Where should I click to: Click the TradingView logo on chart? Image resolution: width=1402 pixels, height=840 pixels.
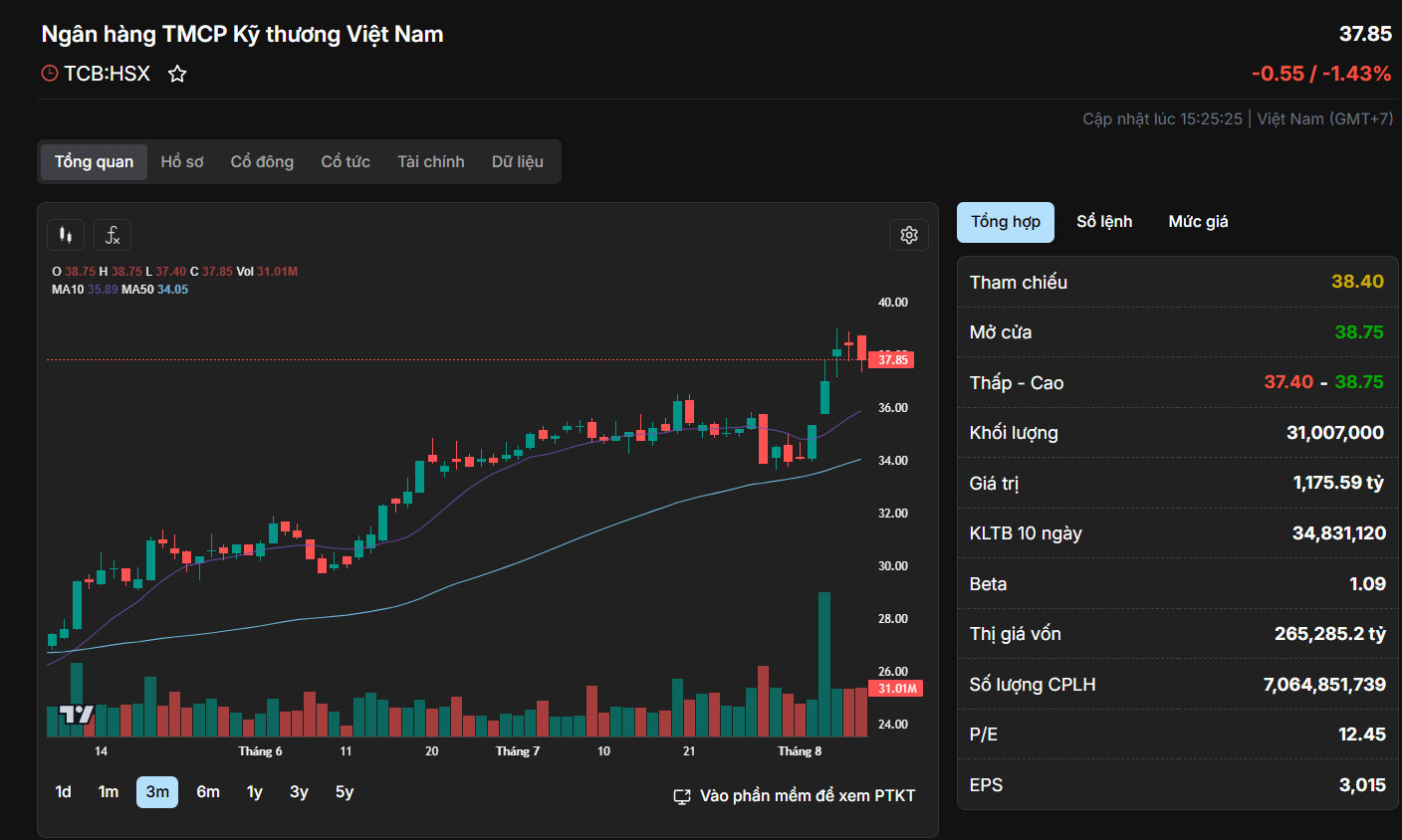click(x=76, y=715)
